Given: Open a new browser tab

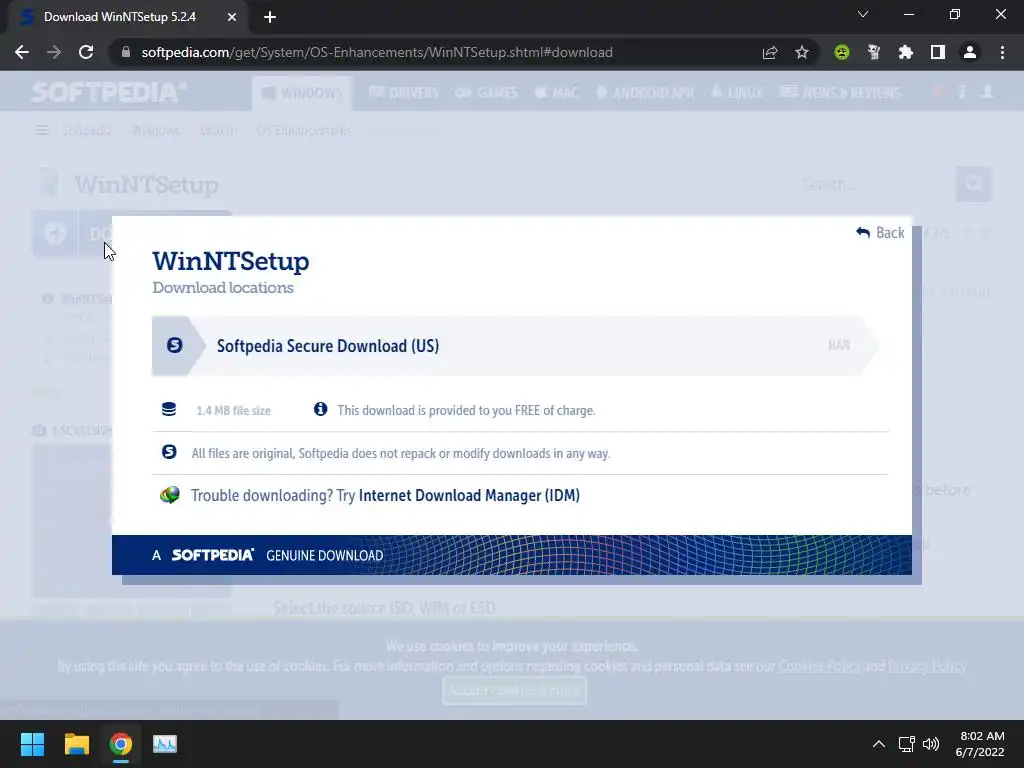Looking at the screenshot, I should (x=270, y=17).
